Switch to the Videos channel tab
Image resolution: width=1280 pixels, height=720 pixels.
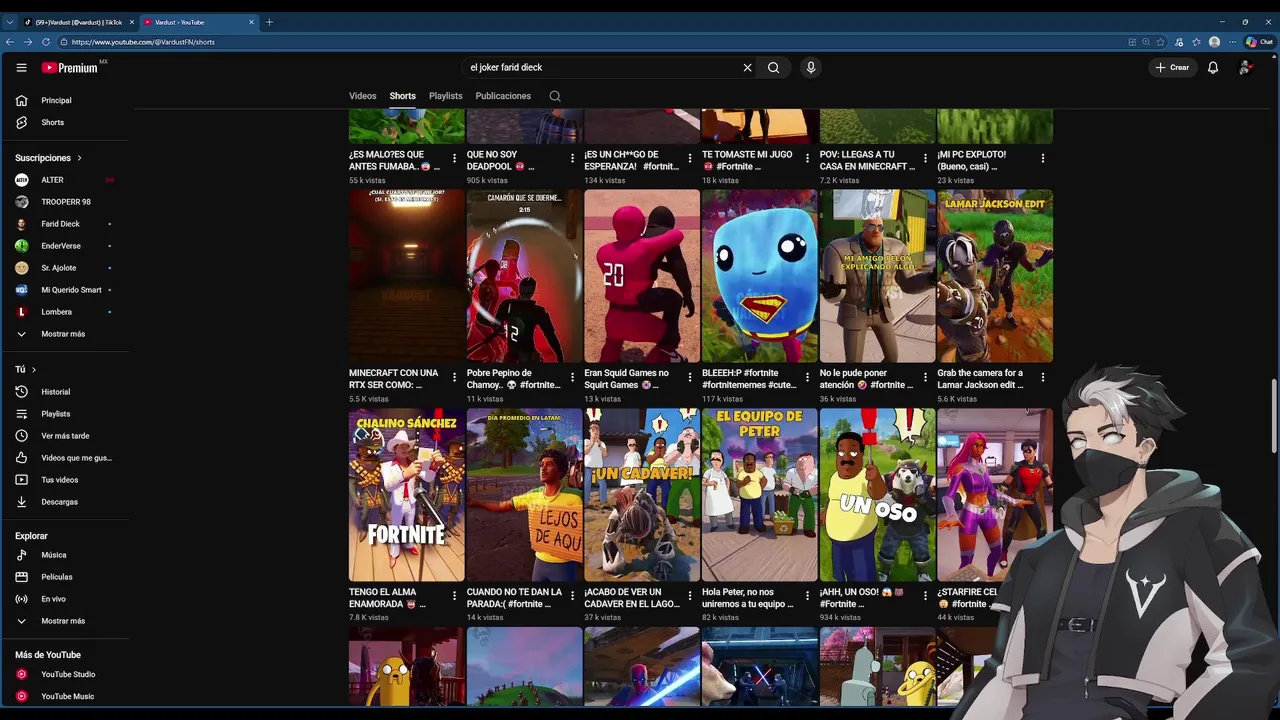click(x=363, y=96)
